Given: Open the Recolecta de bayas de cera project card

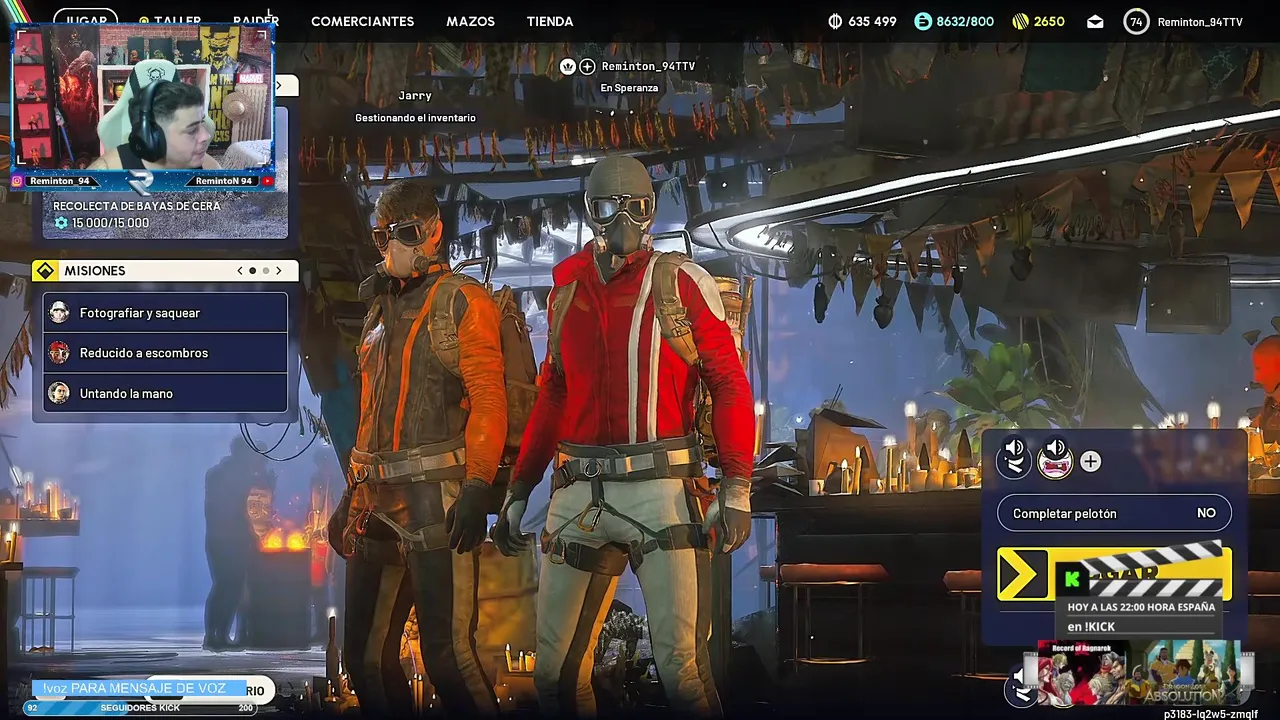Looking at the screenshot, I should point(165,214).
